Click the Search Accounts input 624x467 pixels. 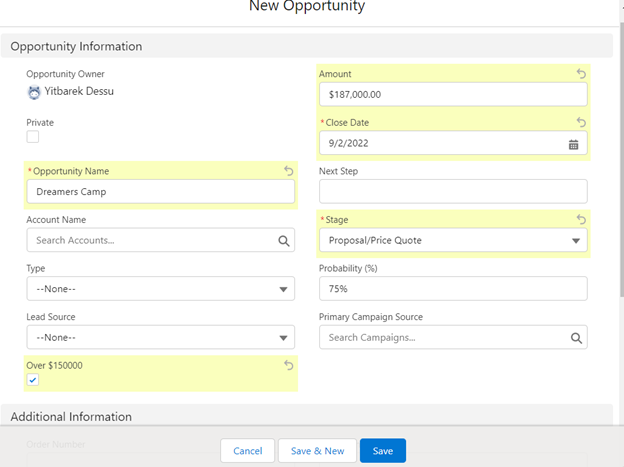click(x=160, y=240)
